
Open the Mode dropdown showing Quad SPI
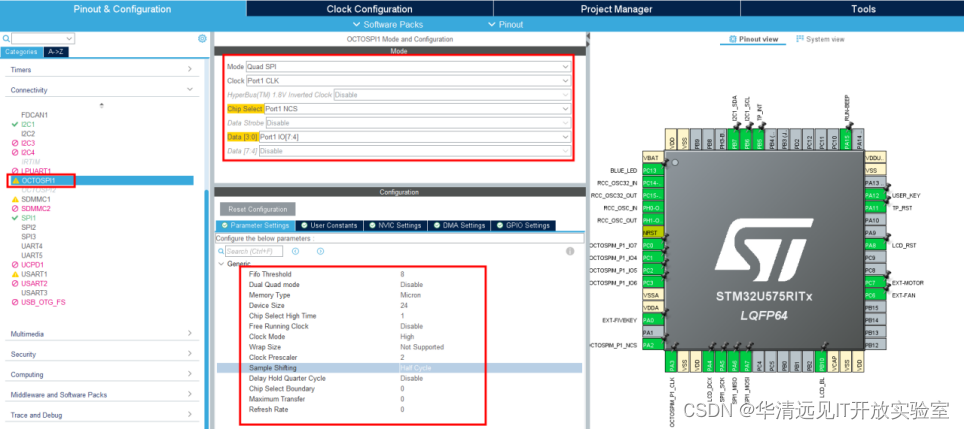click(408, 66)
